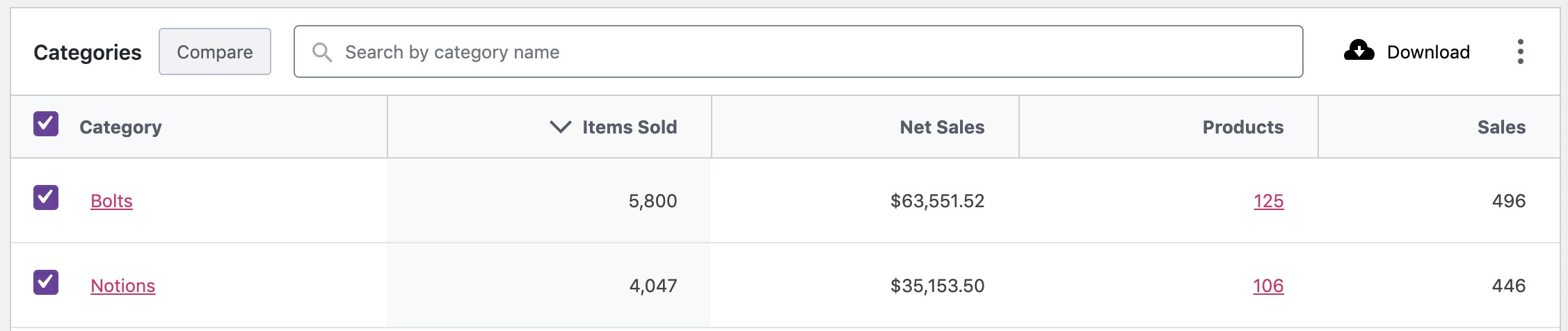This screenshot has height=331, width=1568.
Task: Open the Bolts category link
Action: (x=111, y=201)
